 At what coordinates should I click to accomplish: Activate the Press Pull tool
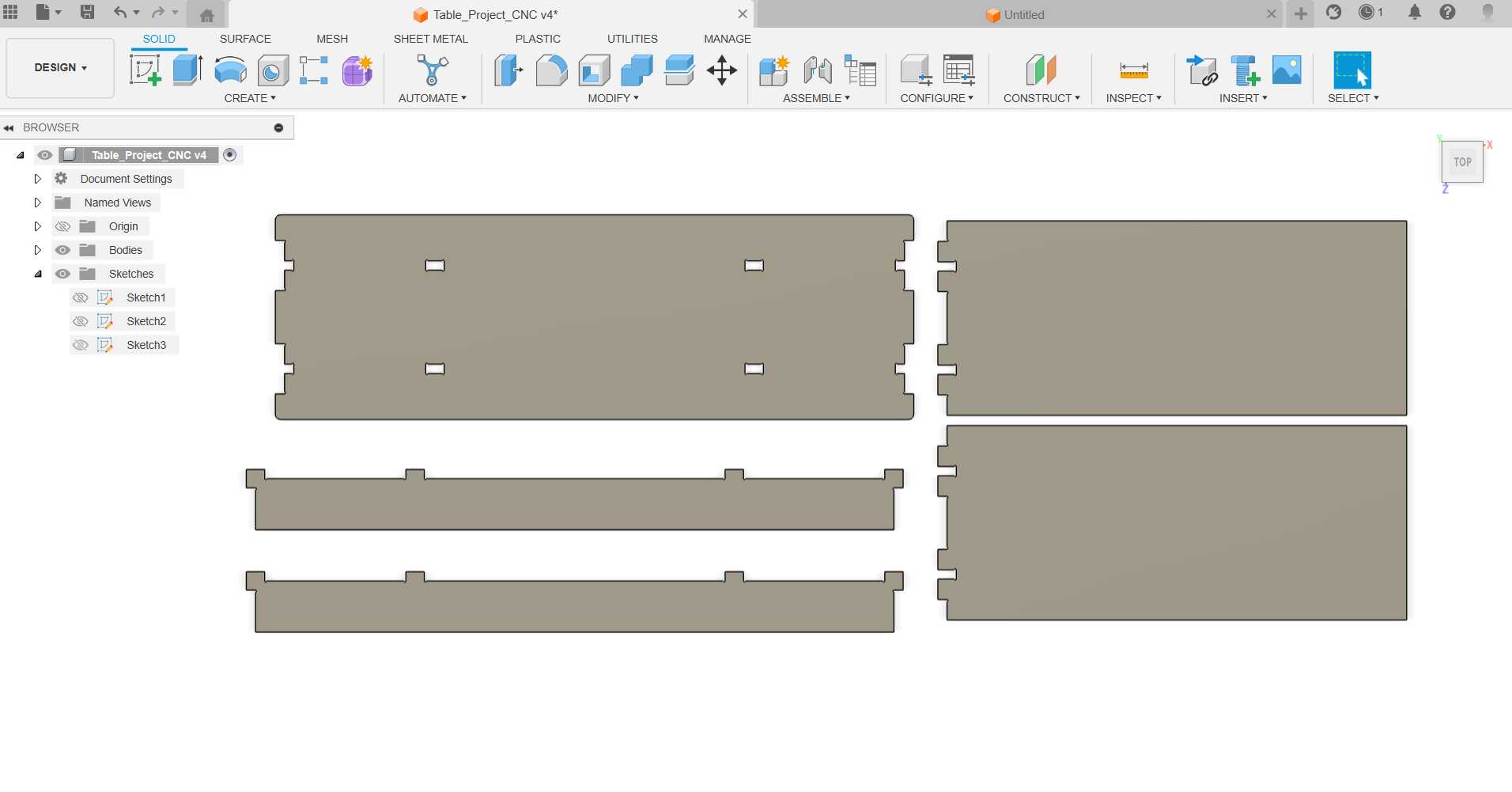click(508, 70)
